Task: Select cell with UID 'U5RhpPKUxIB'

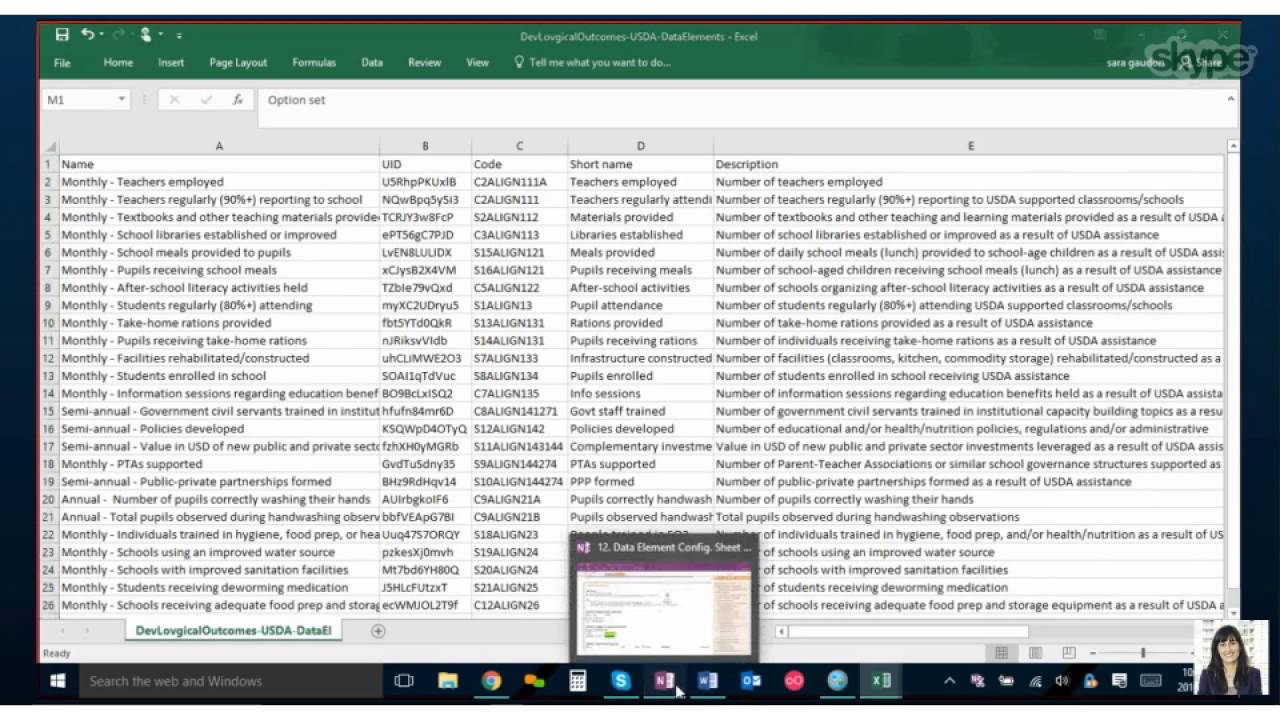Action: point(425,182)
